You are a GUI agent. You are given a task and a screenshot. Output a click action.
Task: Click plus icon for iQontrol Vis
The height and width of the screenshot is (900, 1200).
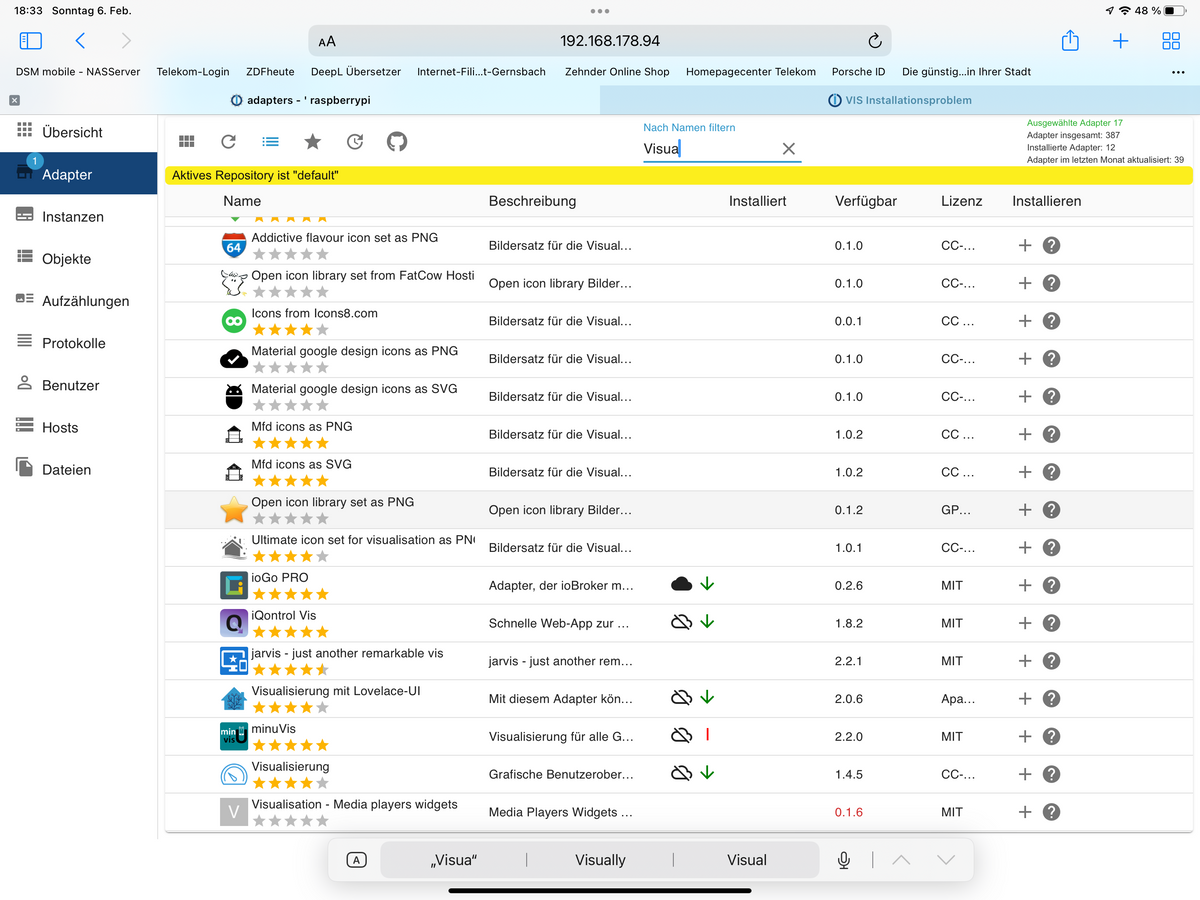[1024, 623]
